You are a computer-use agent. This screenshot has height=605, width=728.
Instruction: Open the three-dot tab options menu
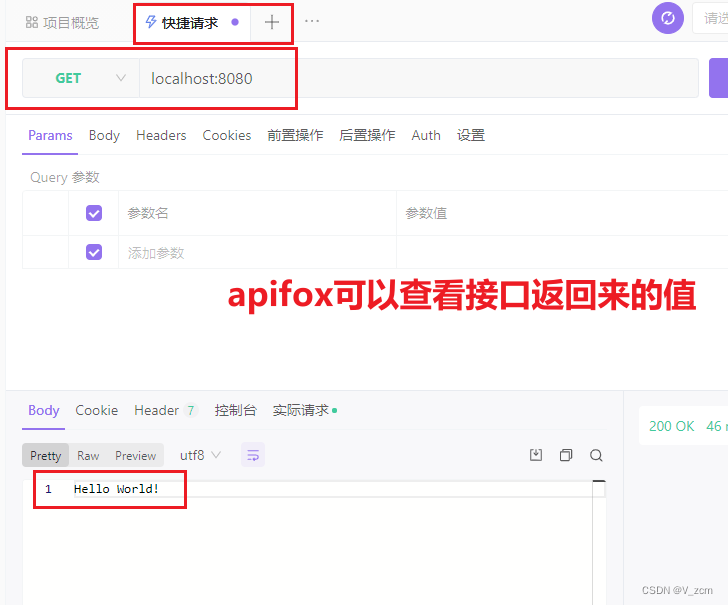[x=312, y=21]
